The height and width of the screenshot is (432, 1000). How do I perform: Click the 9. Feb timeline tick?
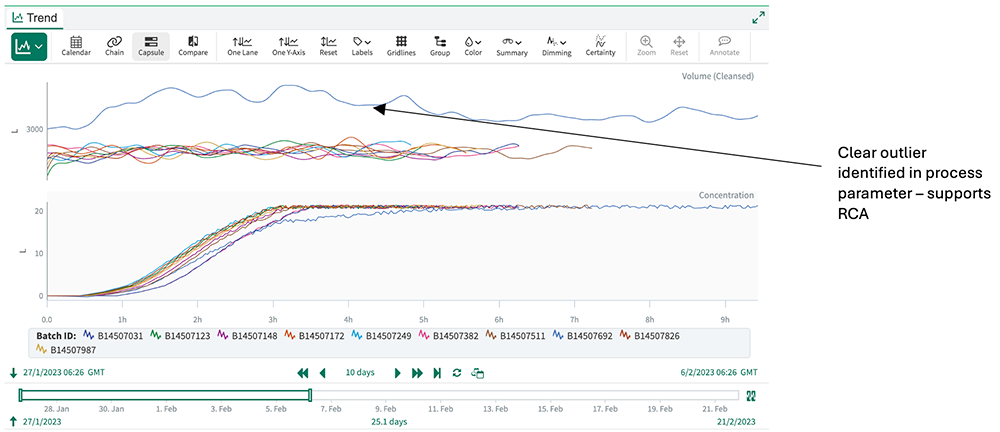click(386, 407)
